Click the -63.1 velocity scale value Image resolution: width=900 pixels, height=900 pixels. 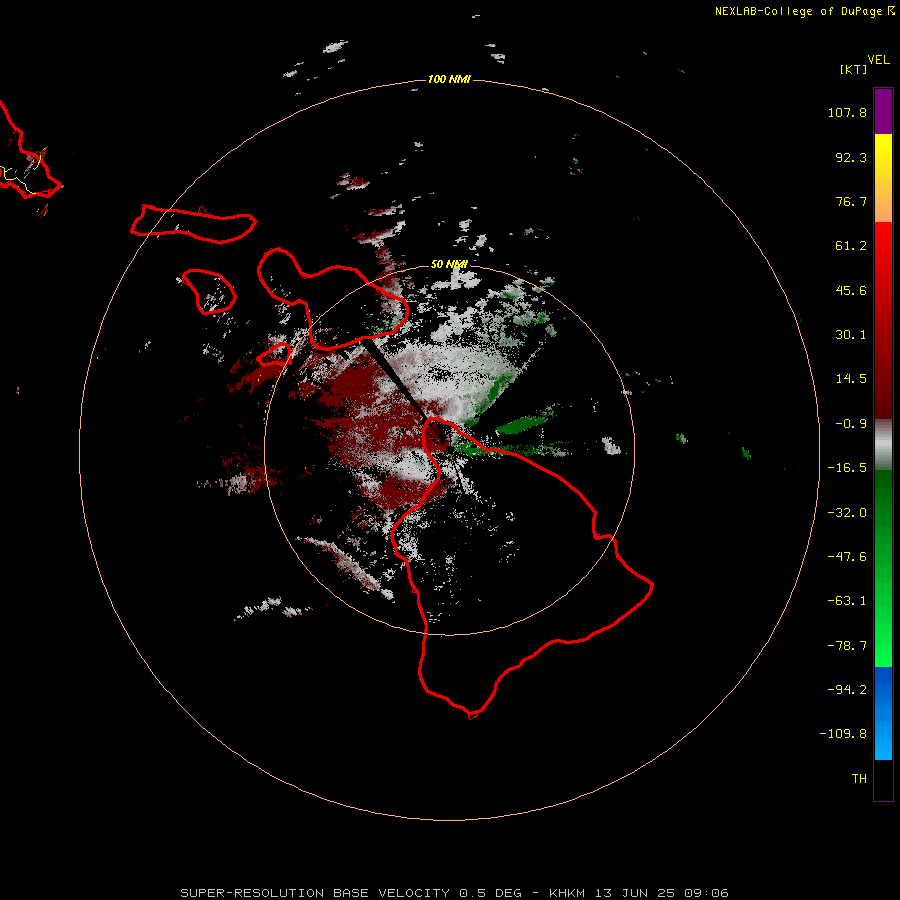pyautogui.click(x=847, y=601)
